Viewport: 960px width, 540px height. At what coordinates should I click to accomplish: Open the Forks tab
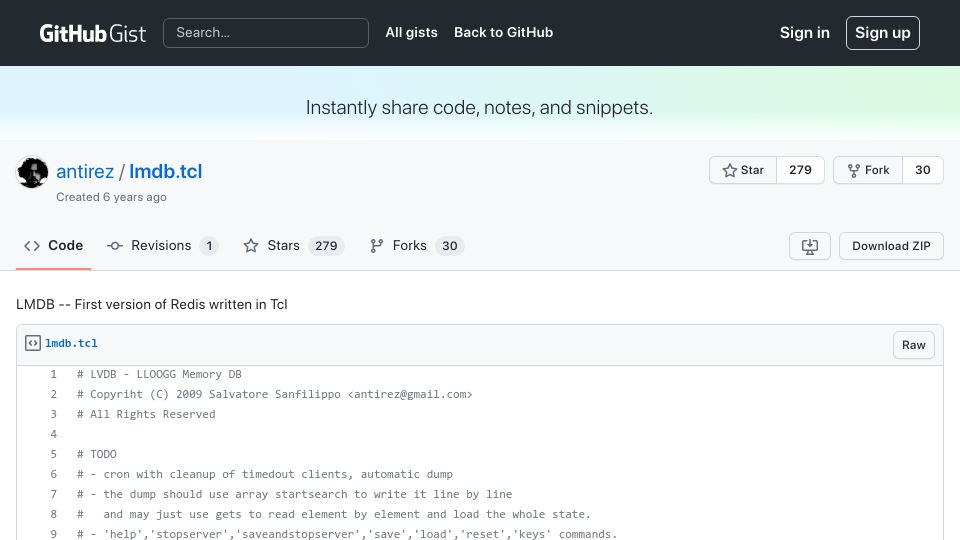pos(416,246)
